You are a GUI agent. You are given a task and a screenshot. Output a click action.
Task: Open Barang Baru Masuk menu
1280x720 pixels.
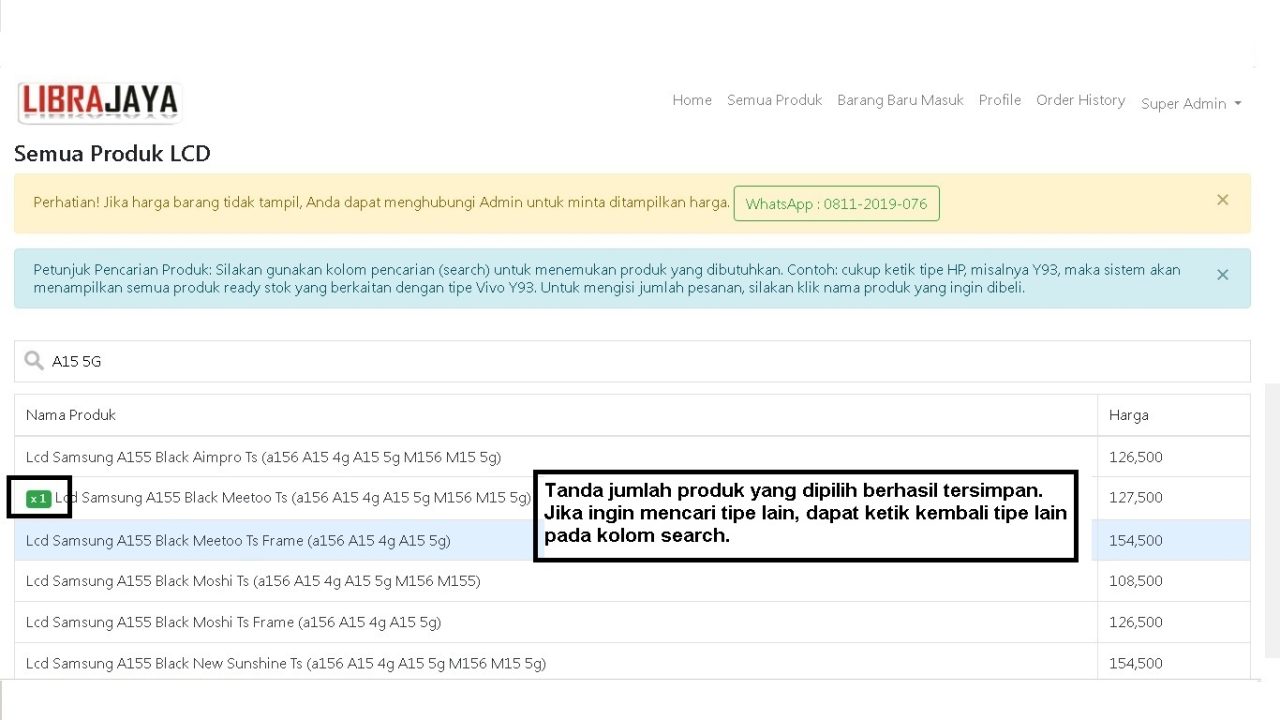tap(900, 100)
